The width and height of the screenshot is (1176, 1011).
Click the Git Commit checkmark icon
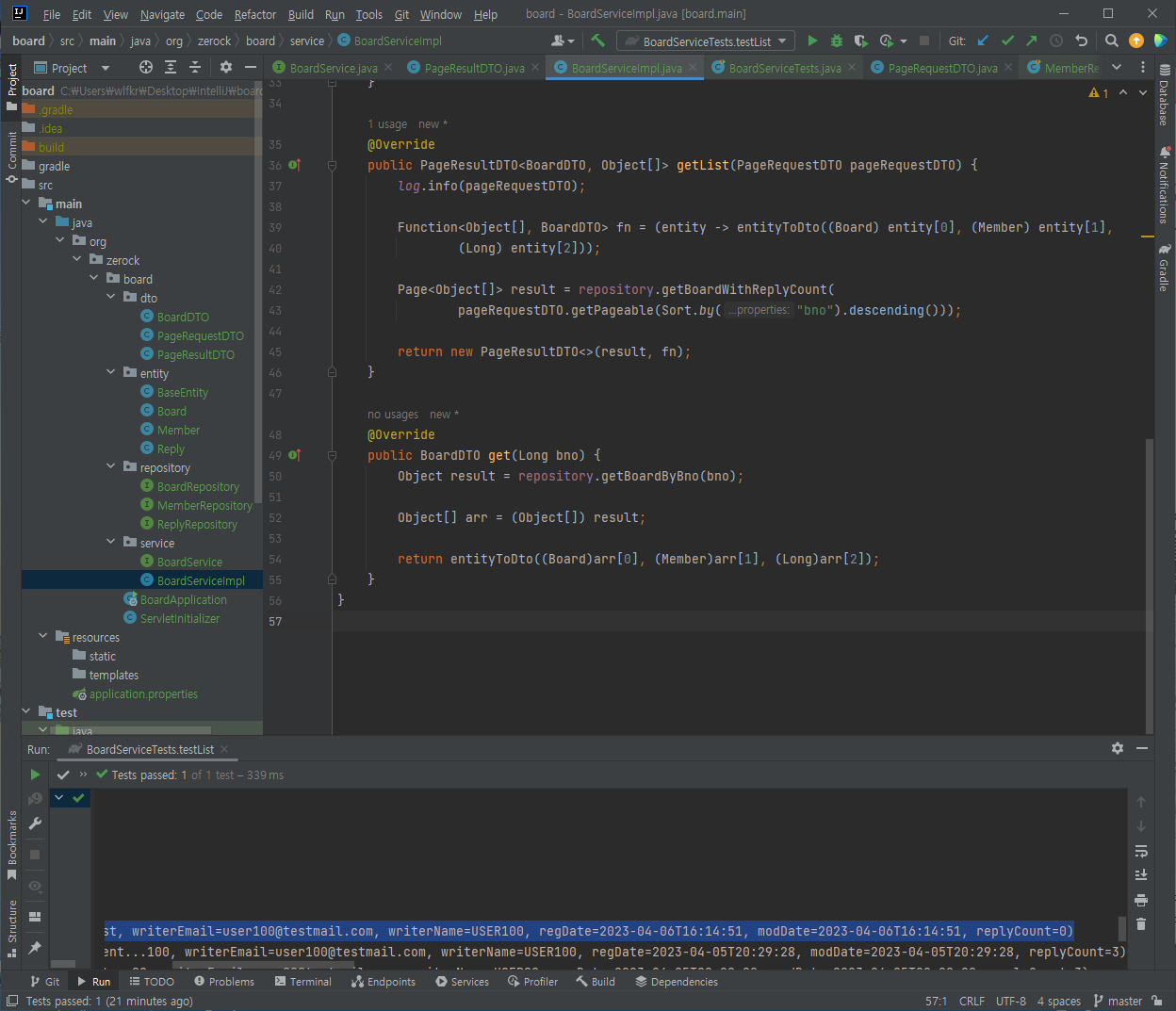[x=1007, y=41]
